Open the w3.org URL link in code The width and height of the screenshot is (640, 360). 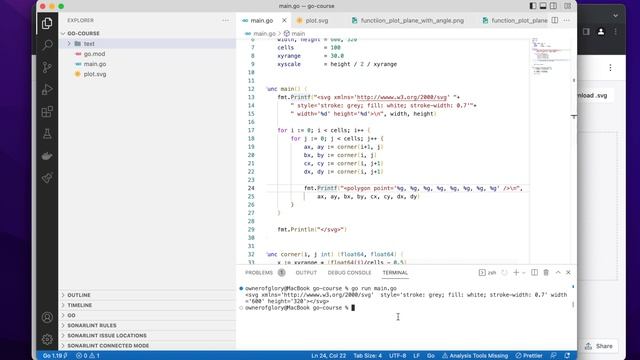pos(402,97)
